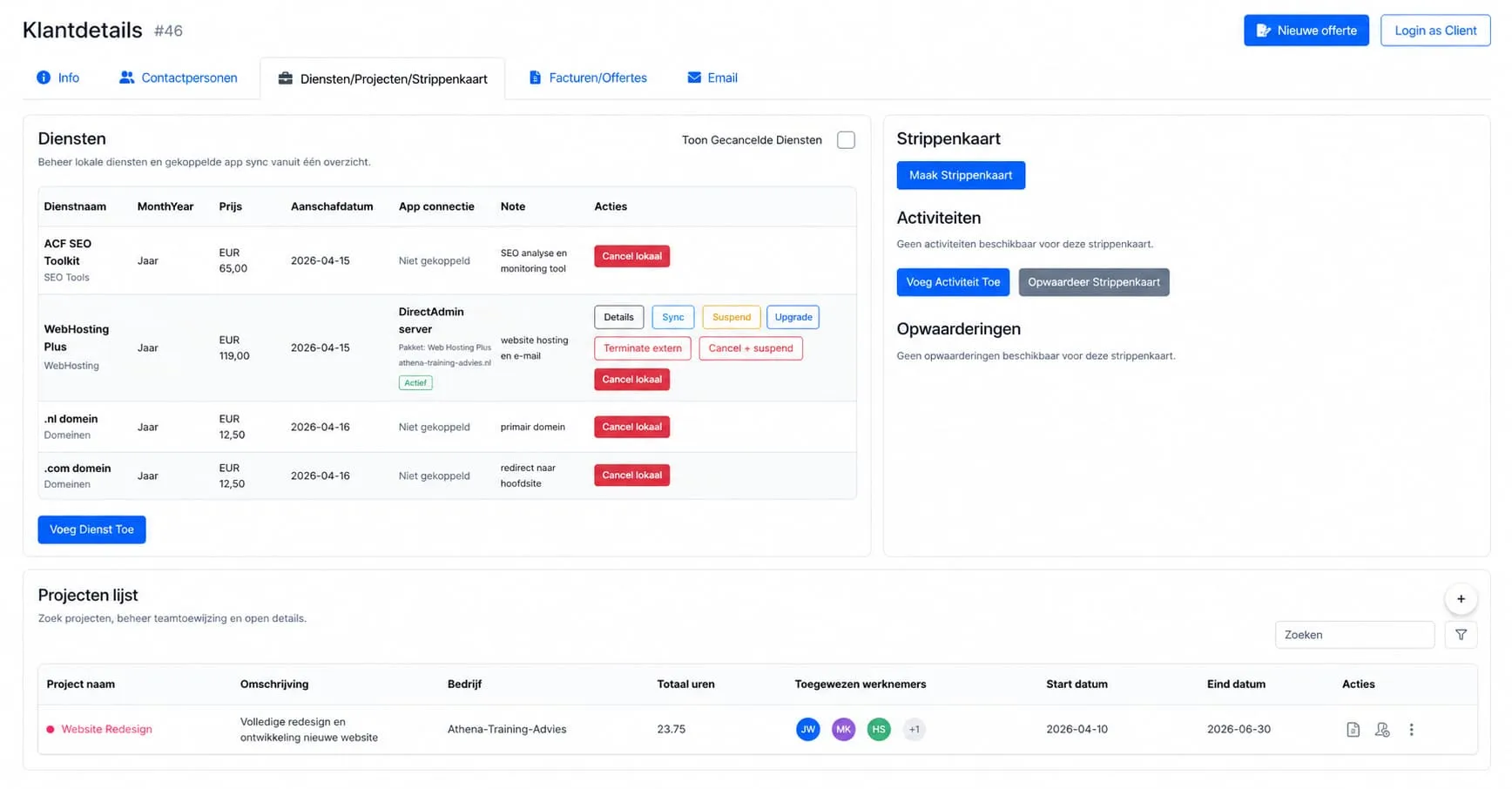The height and width of the screenshot is (789, 1512).
Task: Expand the +1 extra employees badge
Action: click(x=915, y=730)
